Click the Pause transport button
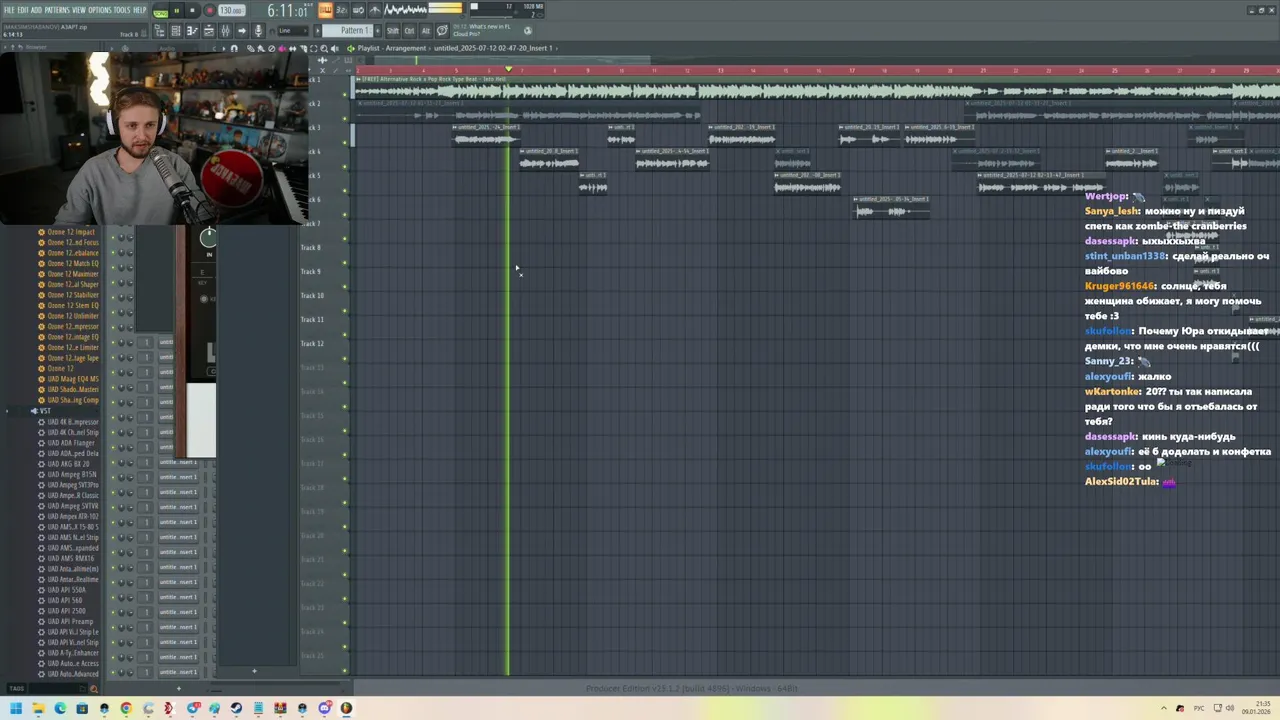1280x720 pixels. pyautogui.click(x=177, y=10)
